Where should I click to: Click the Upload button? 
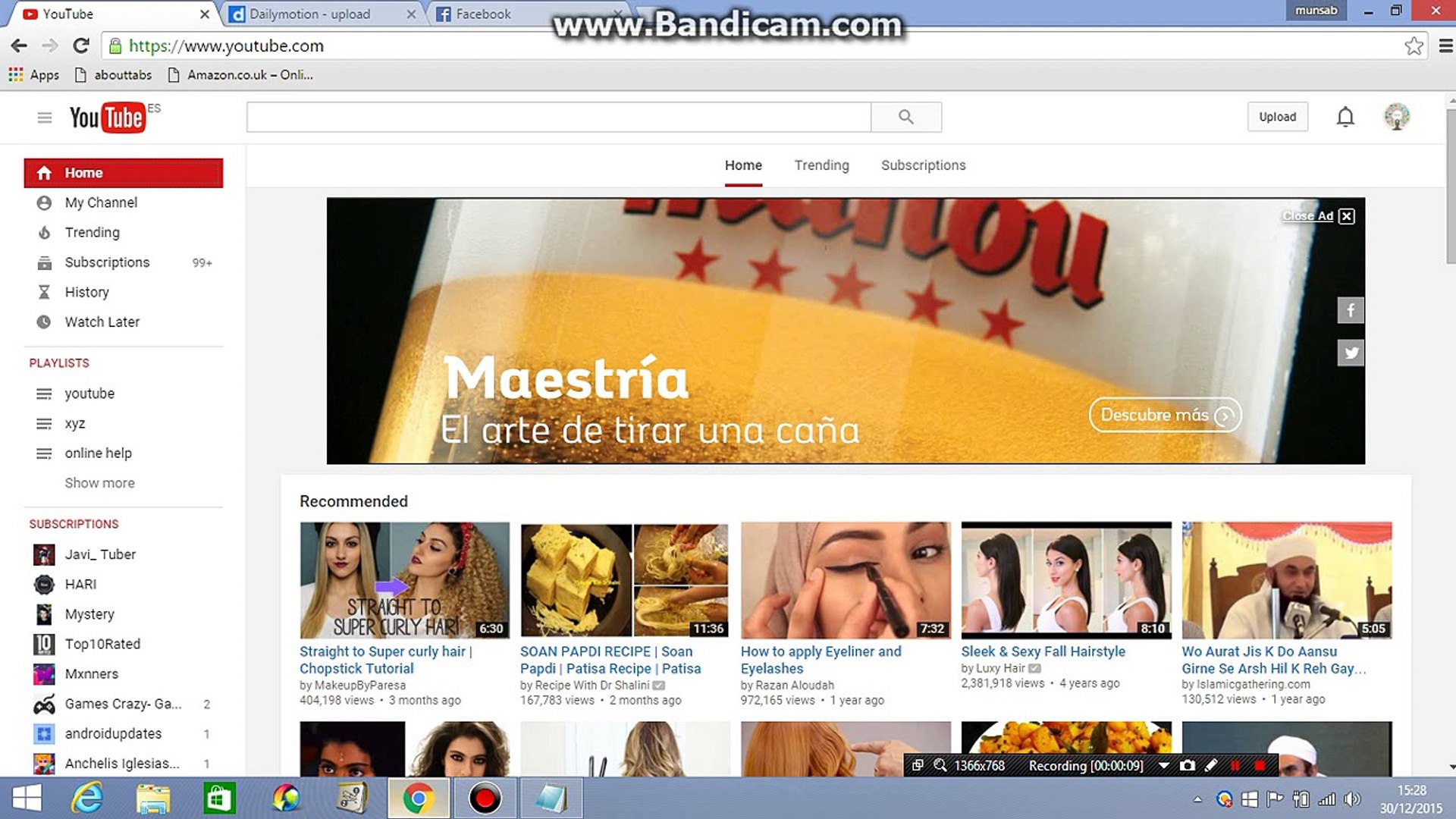[x=1277, y=117]
